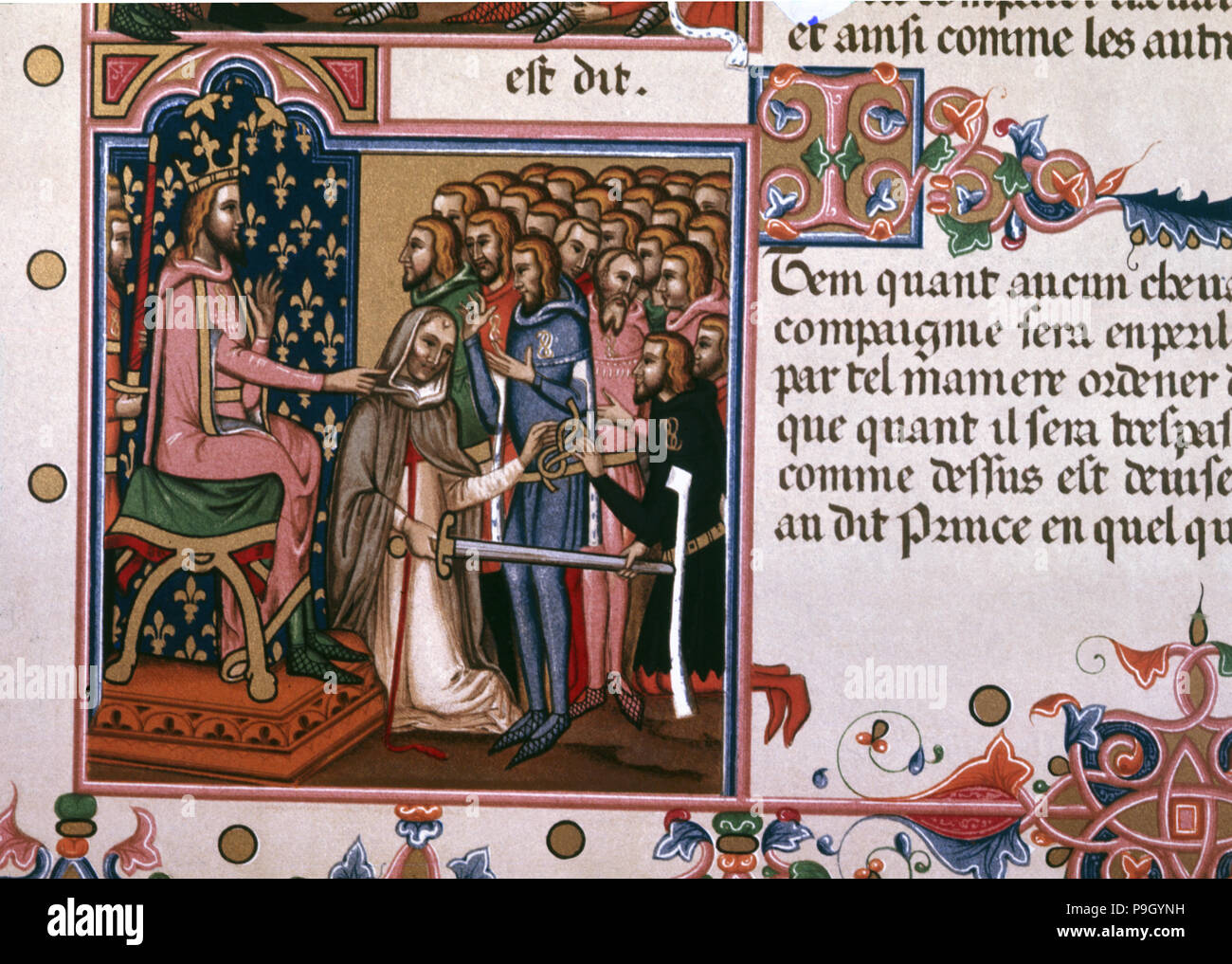Click the line 'comme dessus est devise'
The height and width of the screenshot is (964, 1232).
click(1004, 478)
